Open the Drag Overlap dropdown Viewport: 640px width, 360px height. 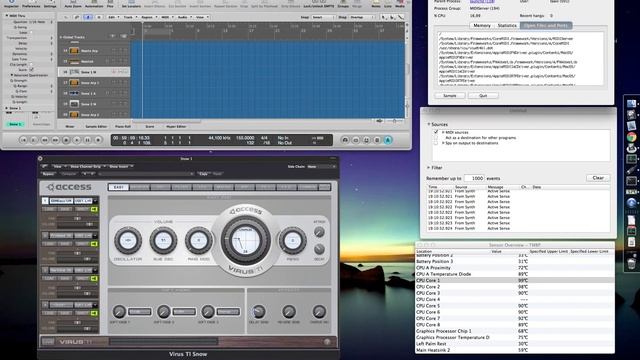[x=361, y=18]
